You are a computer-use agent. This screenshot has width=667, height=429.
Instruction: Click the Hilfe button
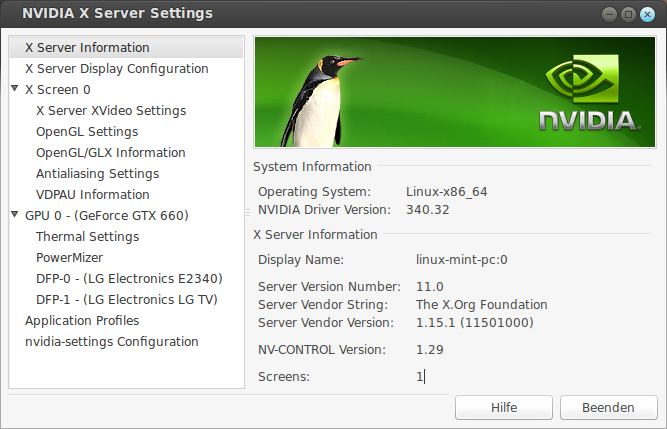504,407
